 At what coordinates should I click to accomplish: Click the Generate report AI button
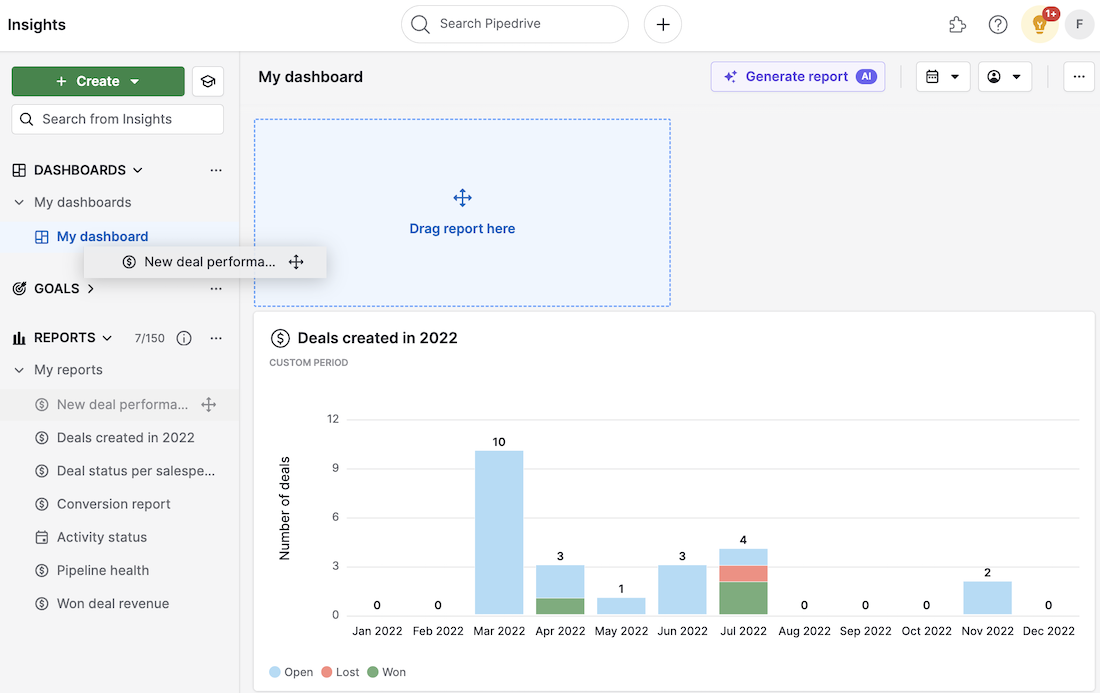798,76
